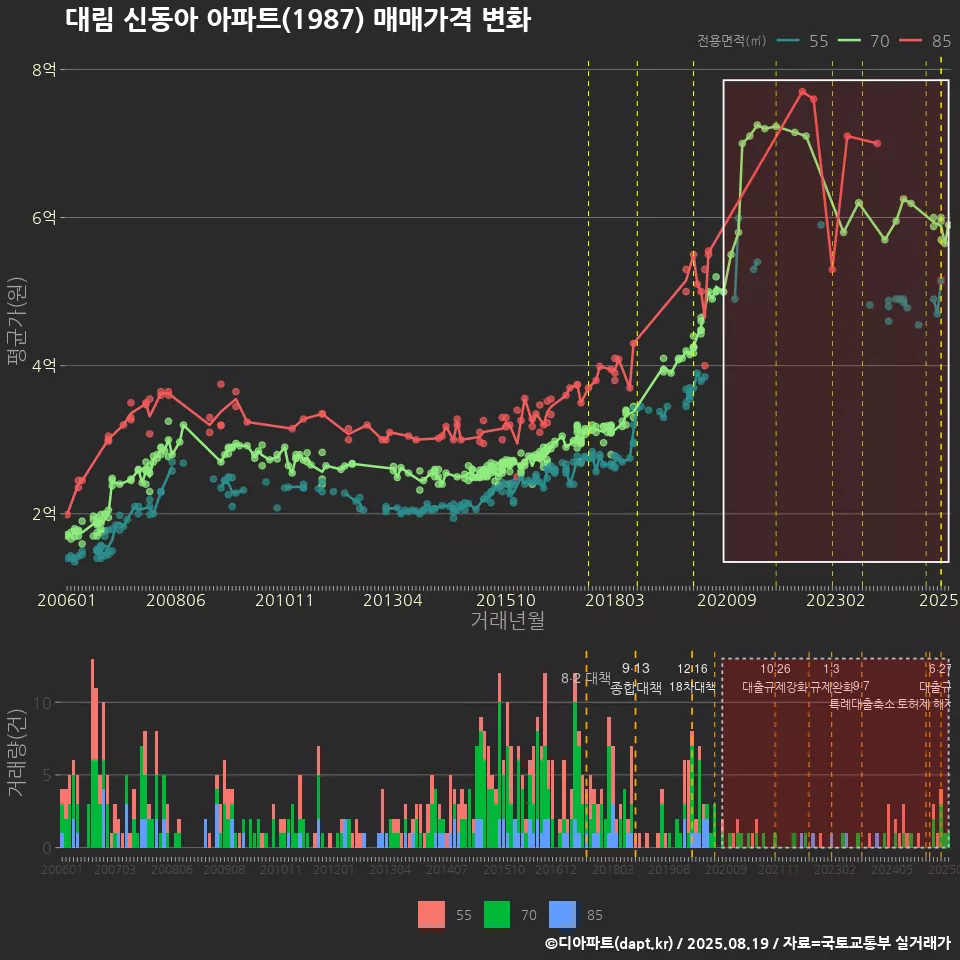Click the '대출규제강화' annotation text

[774, 687]
